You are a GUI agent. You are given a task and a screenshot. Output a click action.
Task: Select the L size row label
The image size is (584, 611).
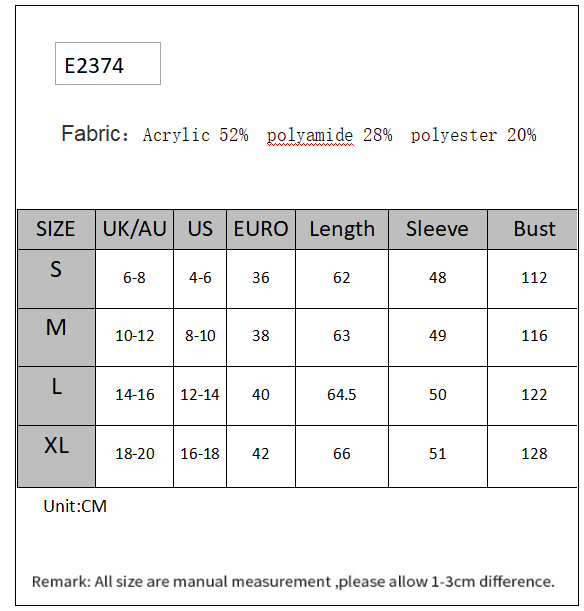tap(56, 396)
